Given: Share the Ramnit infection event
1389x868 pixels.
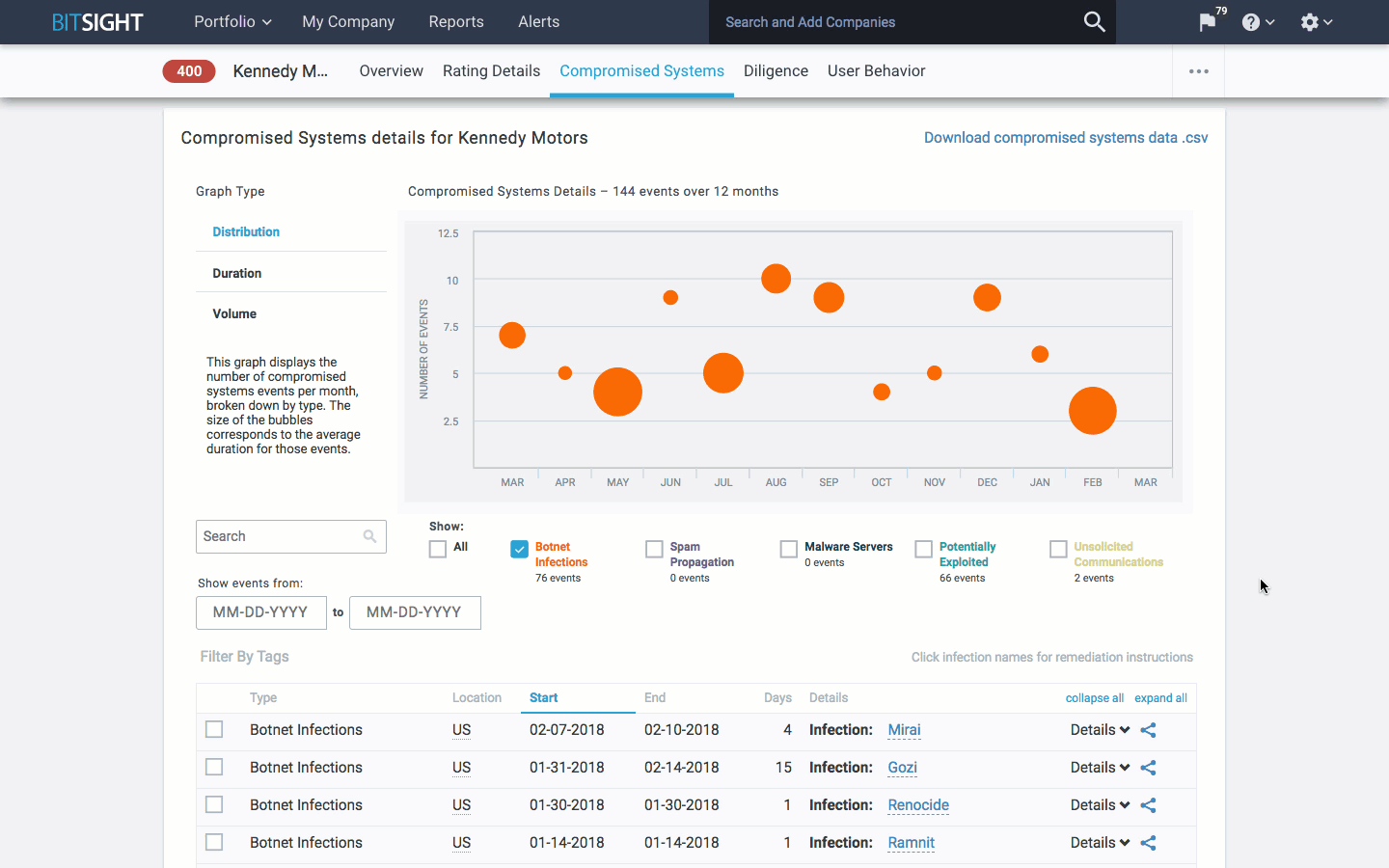Looking at the screenshot, I should [1148, 843].
